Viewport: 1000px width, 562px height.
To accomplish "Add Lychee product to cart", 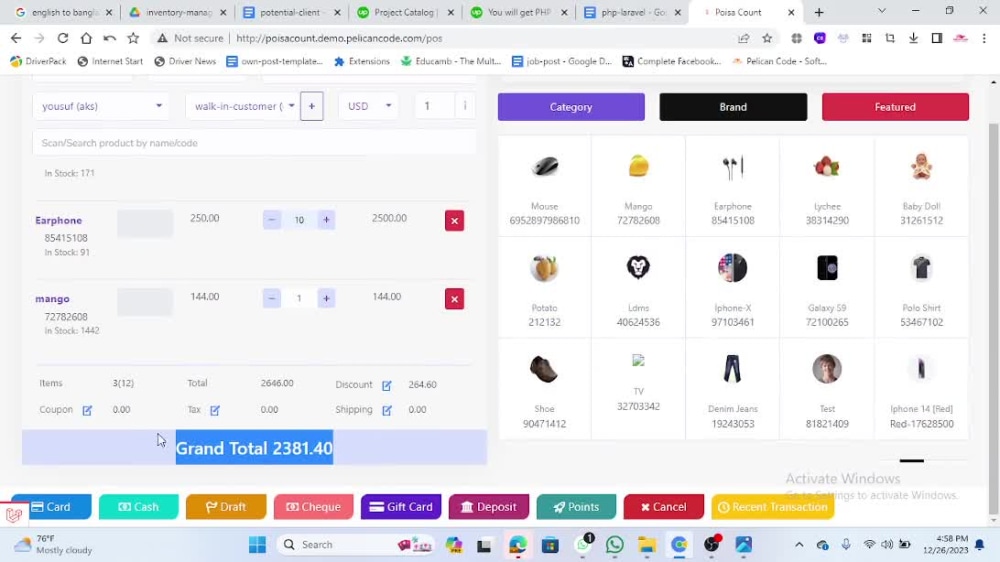I will 827,186.
